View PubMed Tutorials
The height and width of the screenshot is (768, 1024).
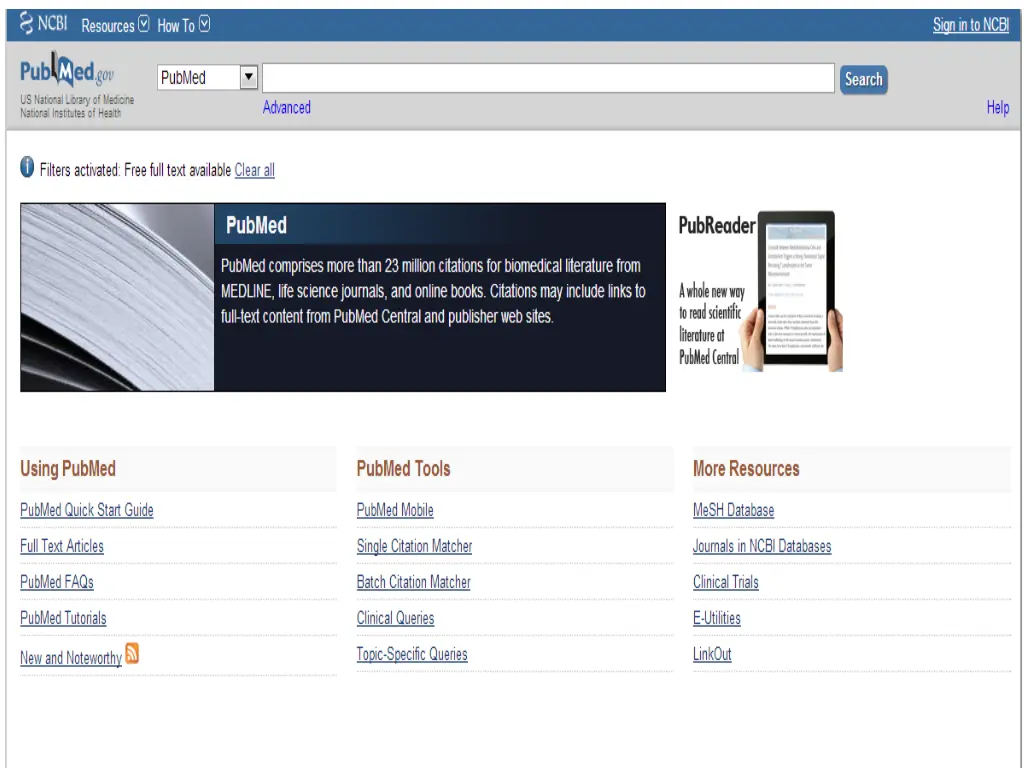pyautogui.click(x=63, y=618)
